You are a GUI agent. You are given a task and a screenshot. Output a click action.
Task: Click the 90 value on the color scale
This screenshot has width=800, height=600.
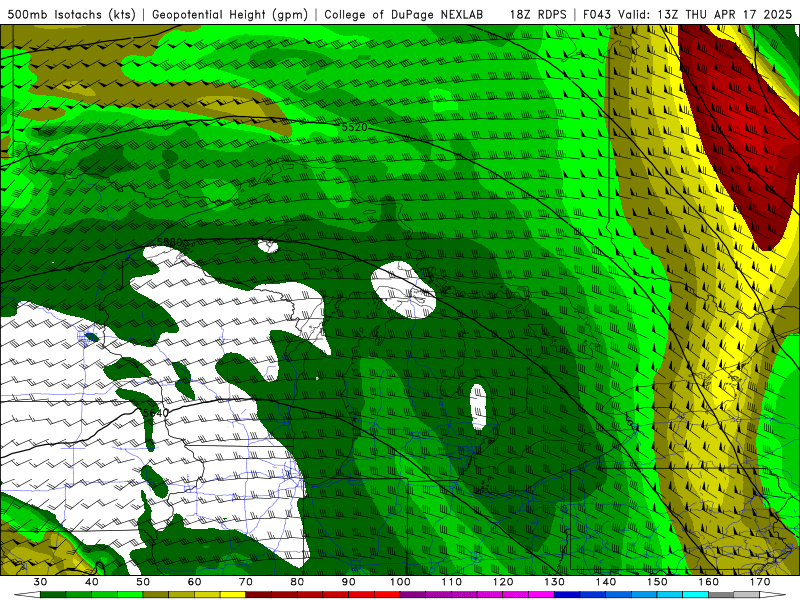(x=348, y=582)
